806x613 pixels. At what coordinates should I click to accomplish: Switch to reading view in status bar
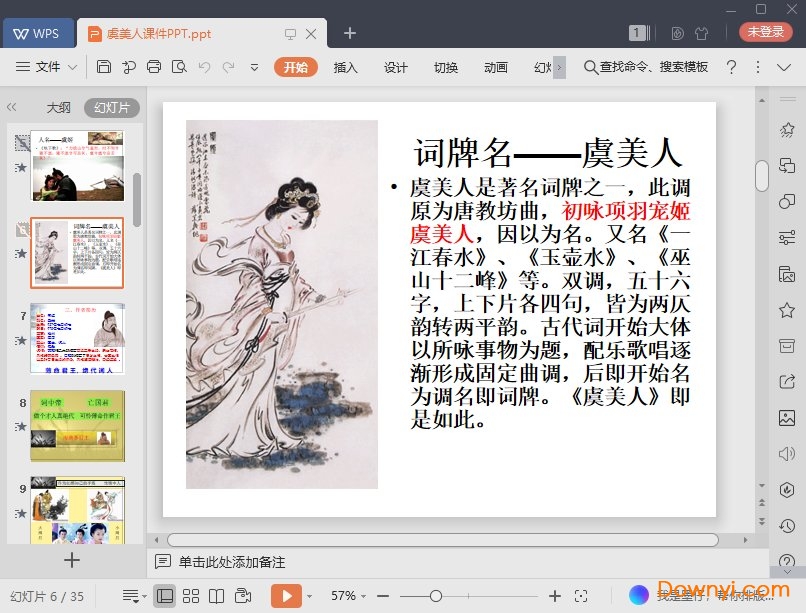(217, 596)
